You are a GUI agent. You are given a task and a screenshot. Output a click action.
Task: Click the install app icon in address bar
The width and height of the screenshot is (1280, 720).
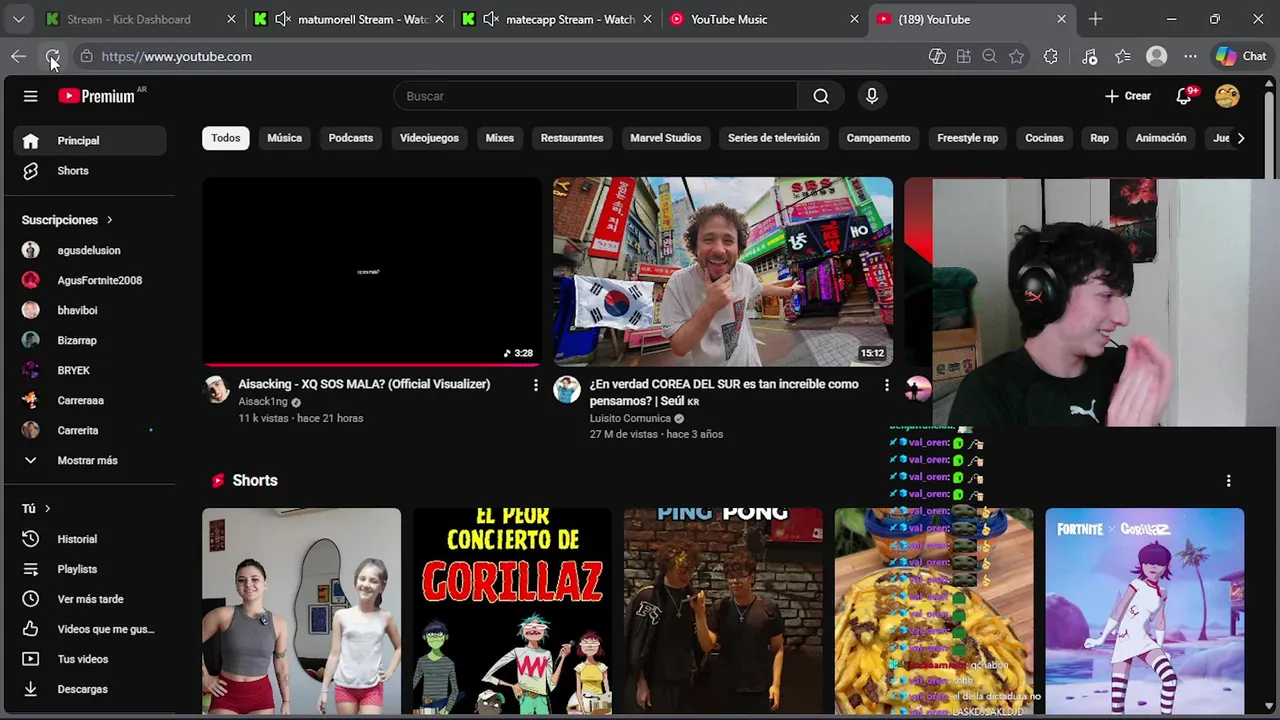[964, 57]
